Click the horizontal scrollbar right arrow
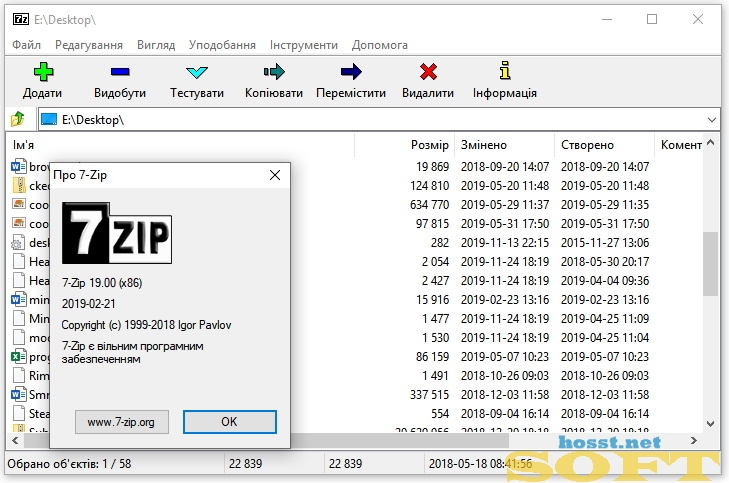729x483 pixels. [694, 440]
